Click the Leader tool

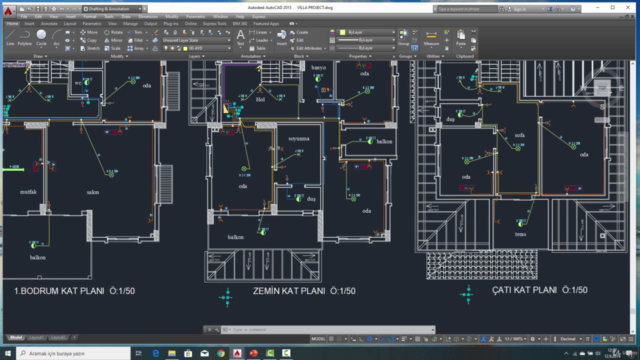[259, 40]
